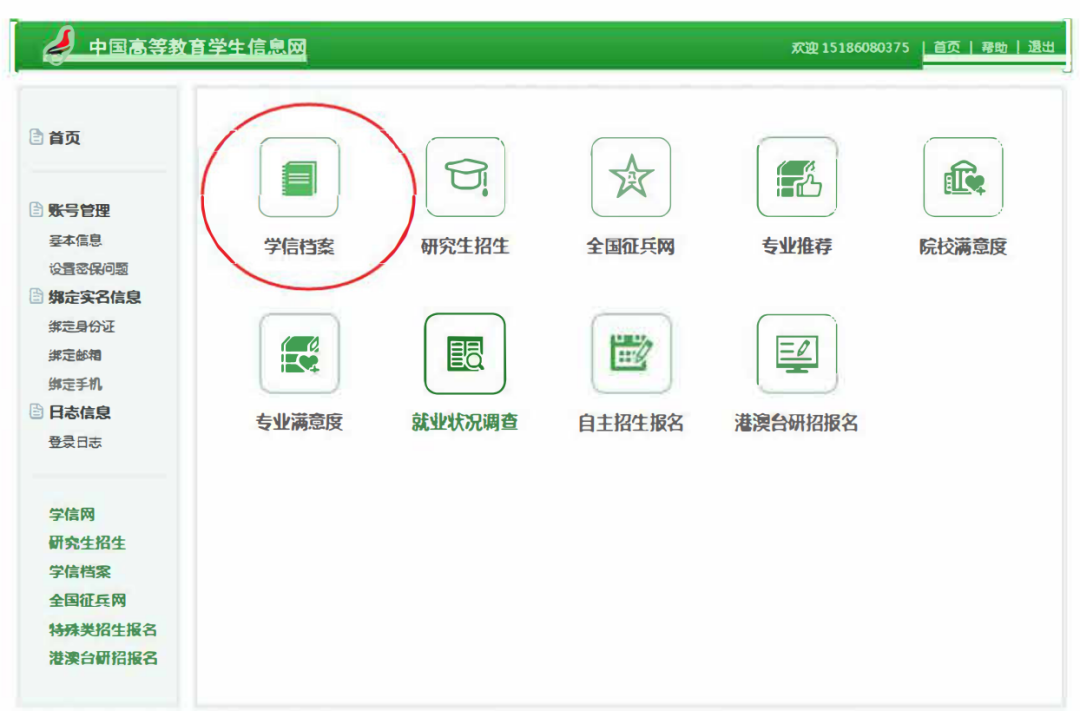
Task: Click the document icon beside sidebar 首页
Action: point(36,137)
